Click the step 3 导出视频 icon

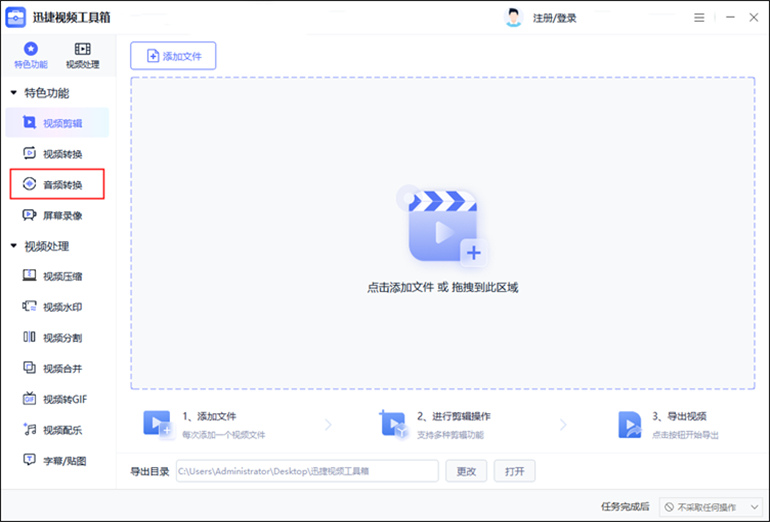coord(630,424)
